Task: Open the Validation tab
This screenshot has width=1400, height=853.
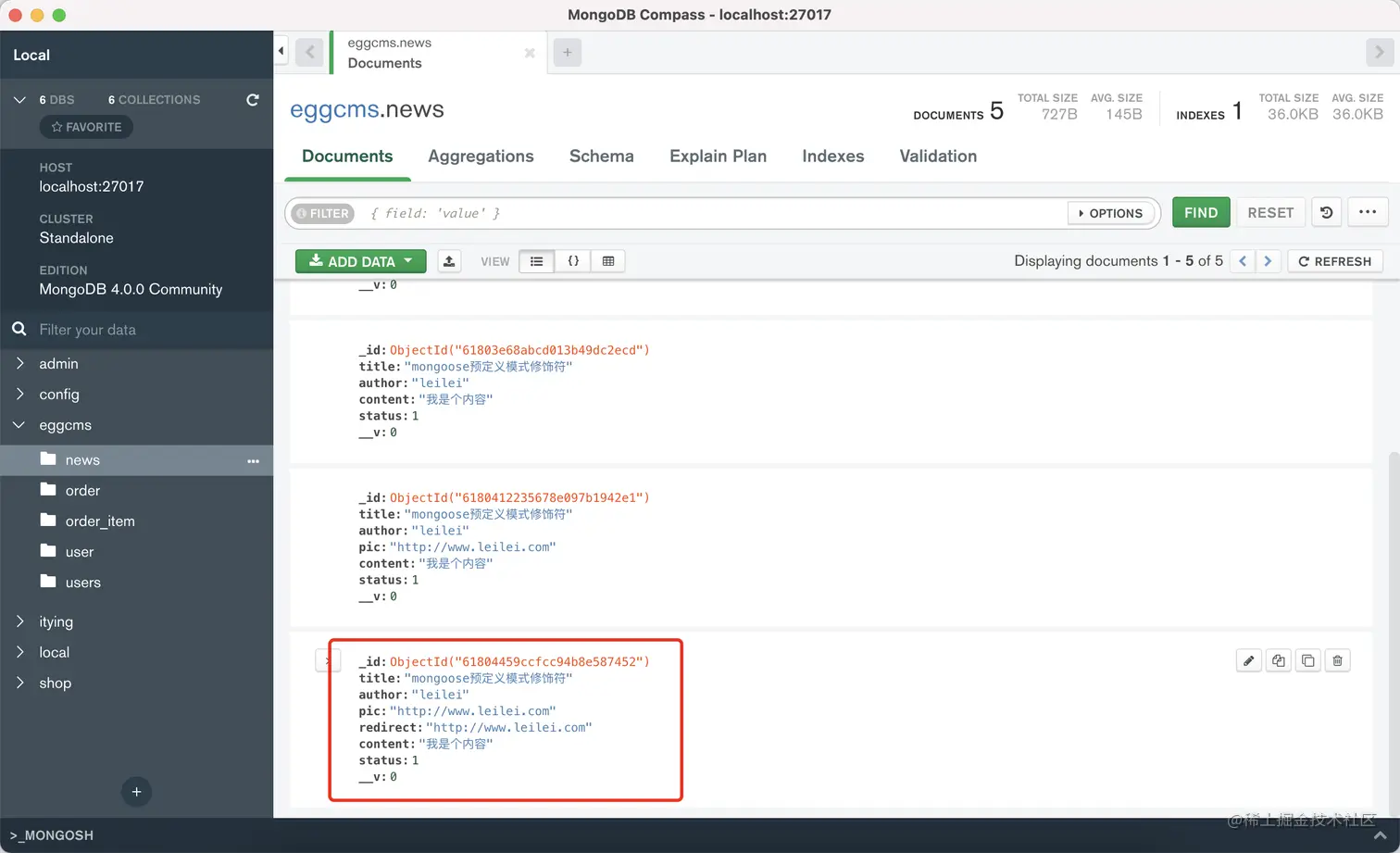Action: [938, 157]
